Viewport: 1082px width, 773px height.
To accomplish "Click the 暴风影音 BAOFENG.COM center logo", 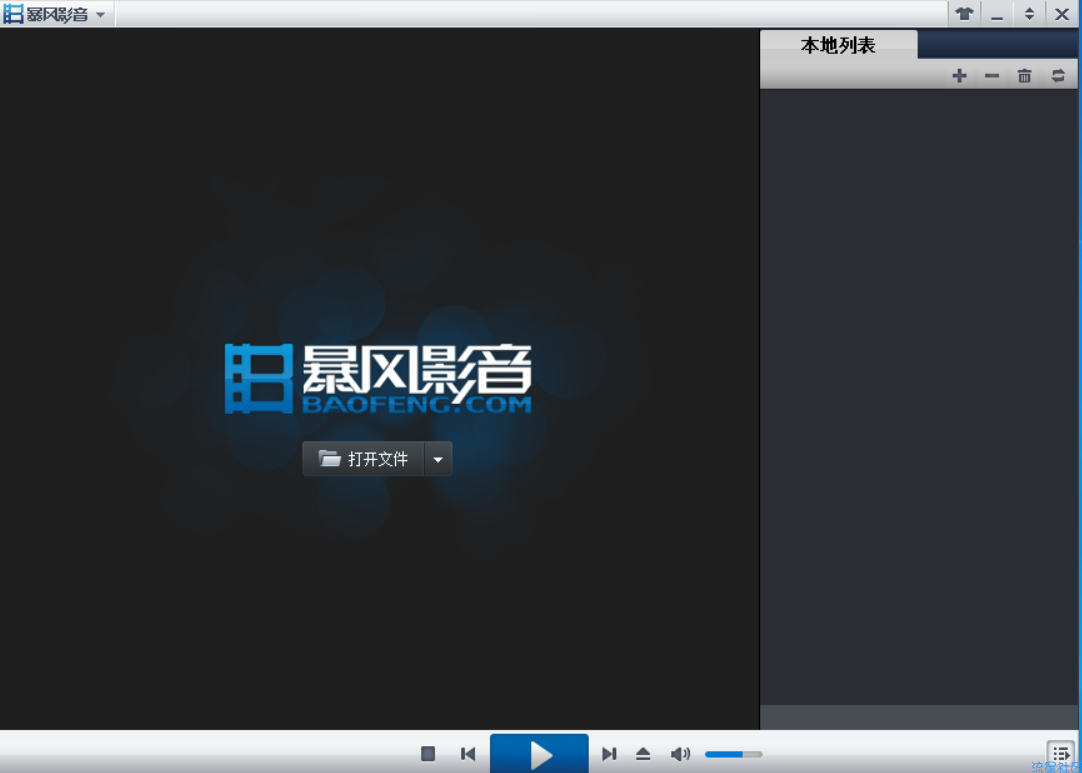I will coord(378,379).
